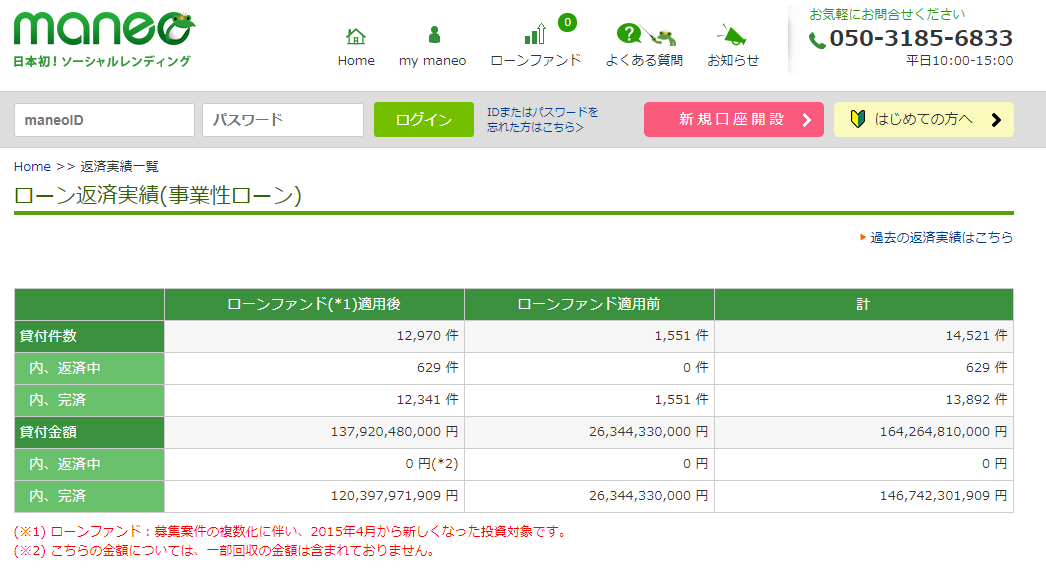
Task: Click the loan fund bar chart icon
Action: [x=535, y=34]
